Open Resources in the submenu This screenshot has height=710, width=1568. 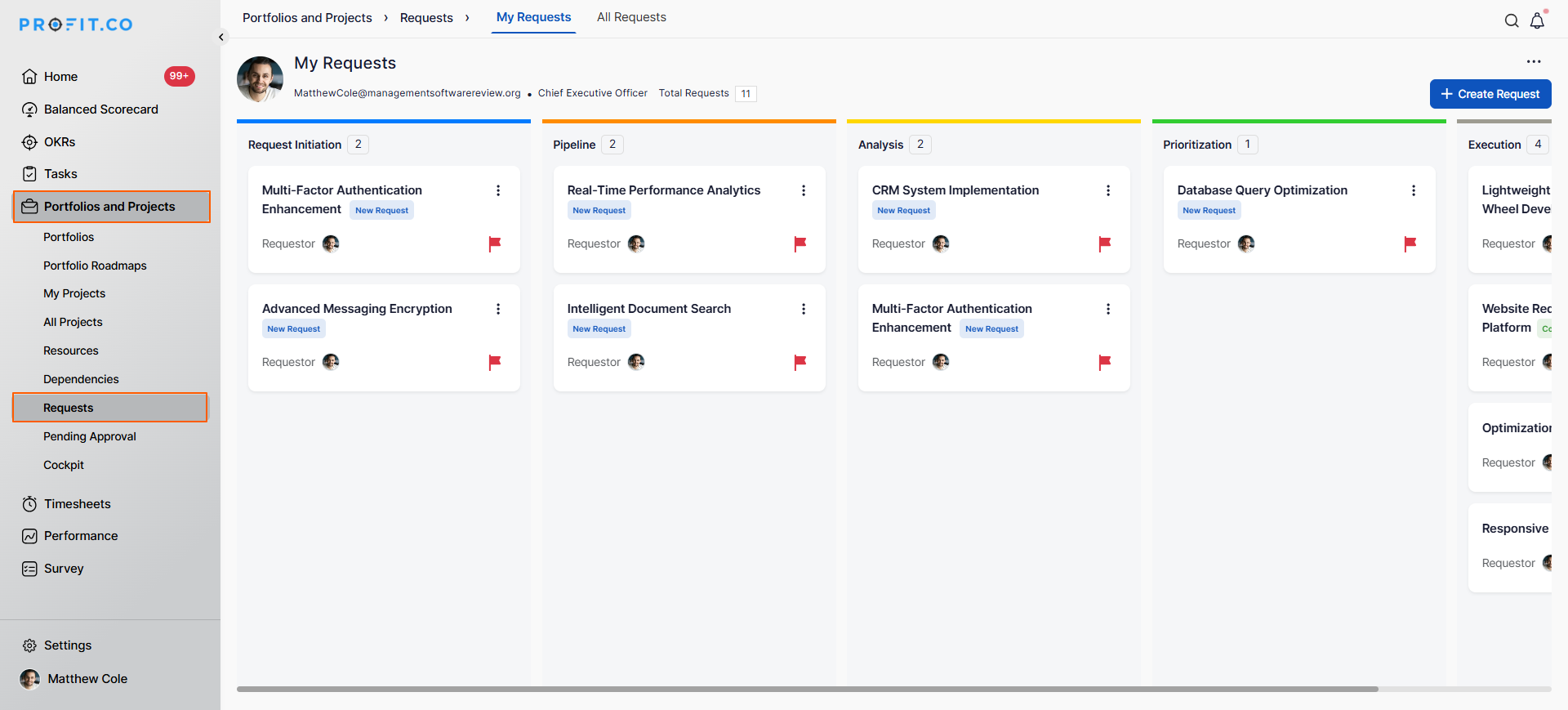[x=71, y=351]
